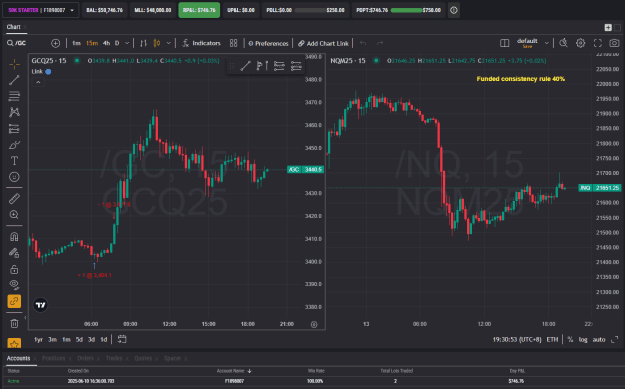Switch to the D daily timeframe
625x389 pixels.
tap(117, 43)
